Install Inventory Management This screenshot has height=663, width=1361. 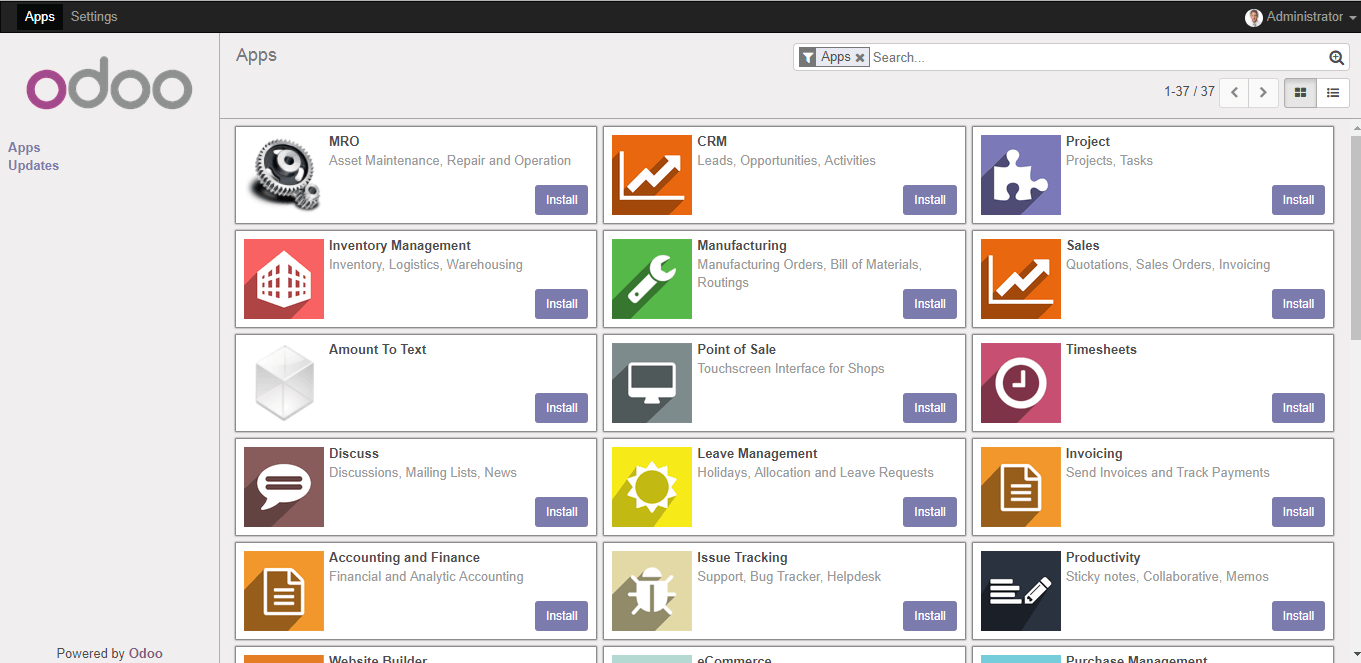click(561, 304)
